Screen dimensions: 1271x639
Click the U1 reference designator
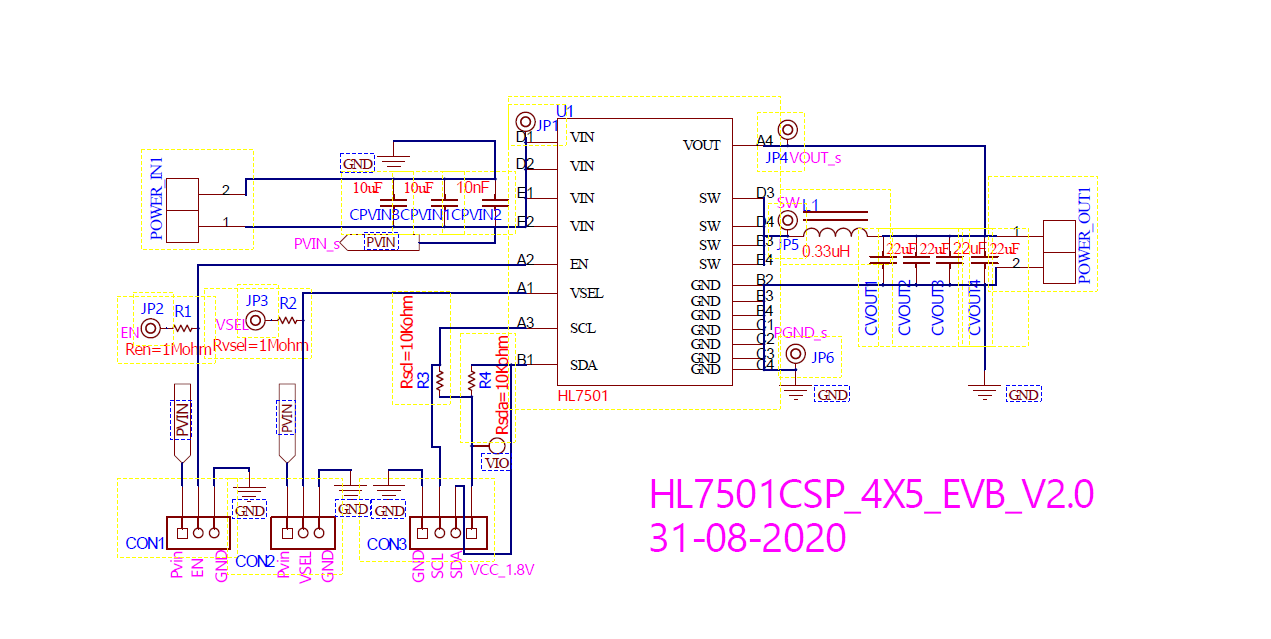(x=565, y=110)
